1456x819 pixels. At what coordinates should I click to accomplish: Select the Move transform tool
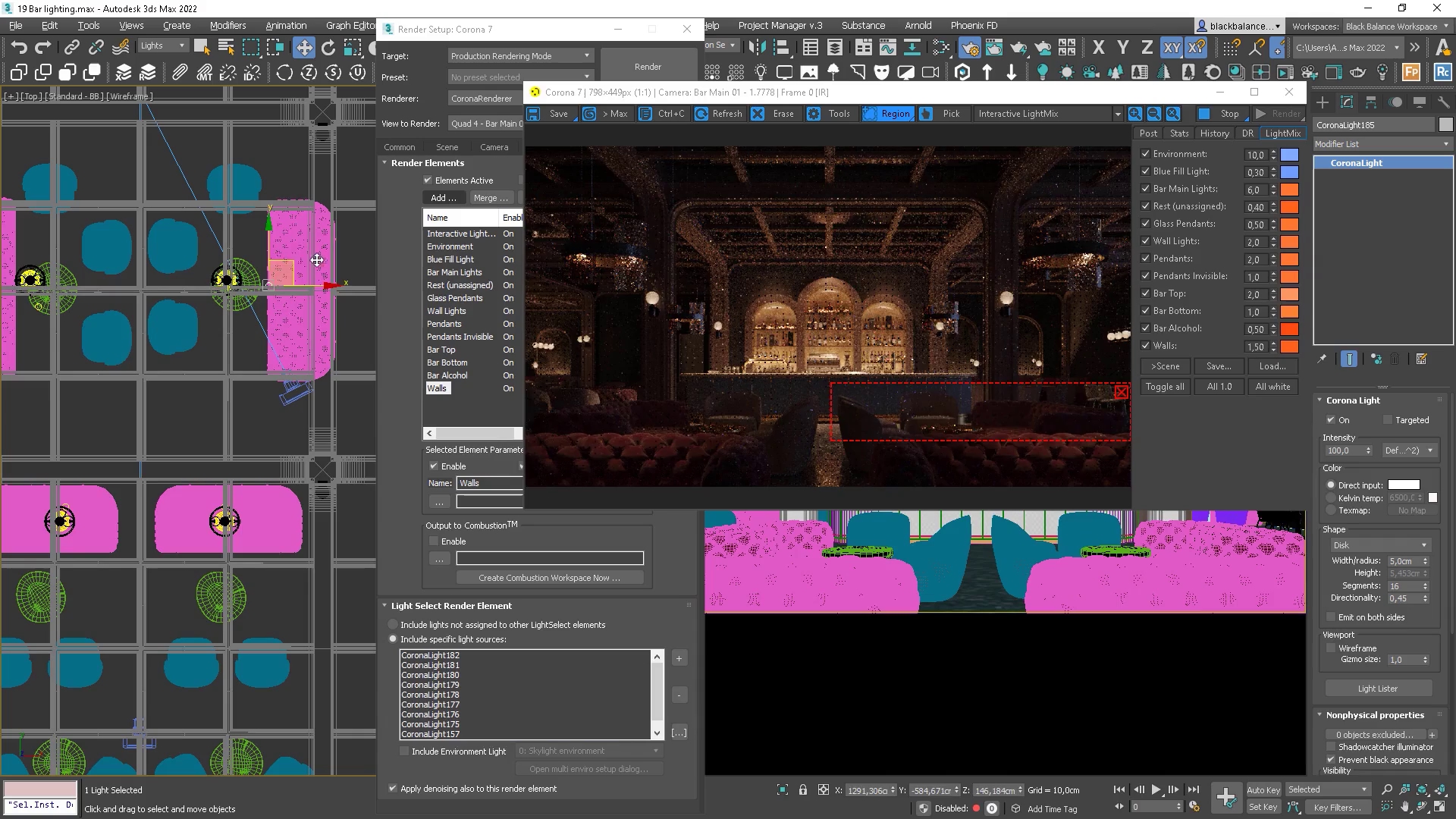(303, 47)
